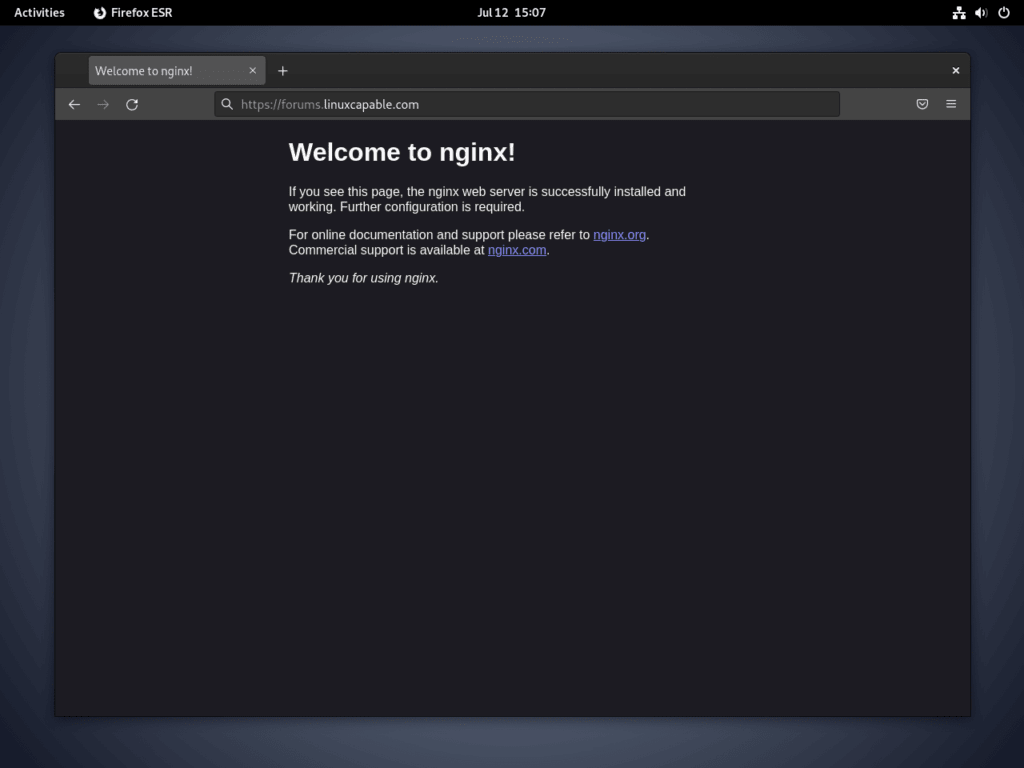The height and width of the screenshot is (768, 1024).
Task: Open the Activities overview
Action: pos(39,12)
